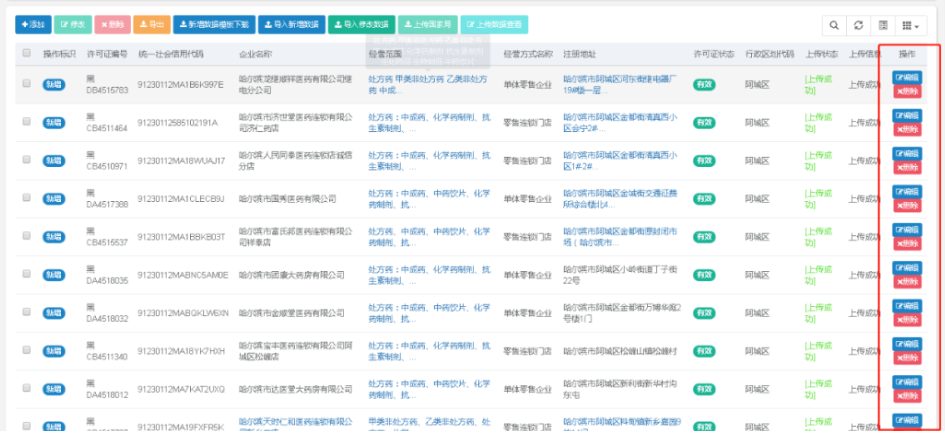Delete row CB4510971 with red 删除
The image size is (945, 433).
coord(907,167)
